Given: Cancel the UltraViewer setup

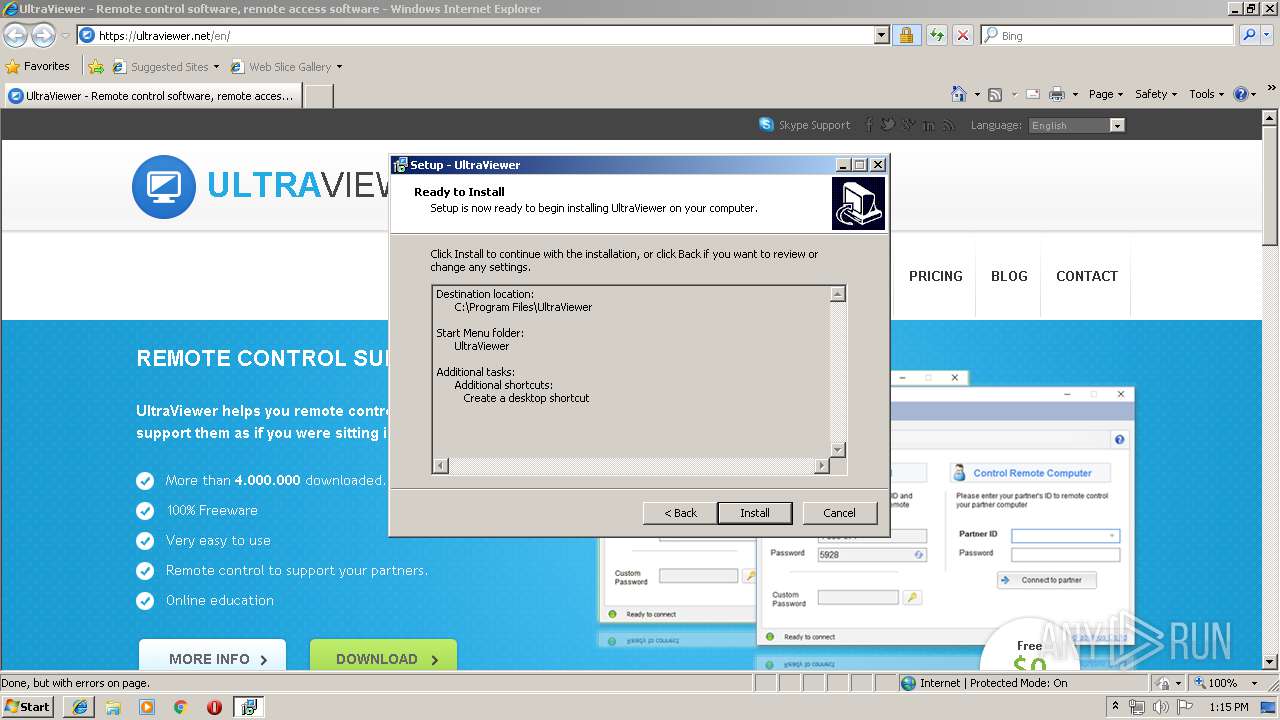Looking at the screenshot, I should click(839, 513).
